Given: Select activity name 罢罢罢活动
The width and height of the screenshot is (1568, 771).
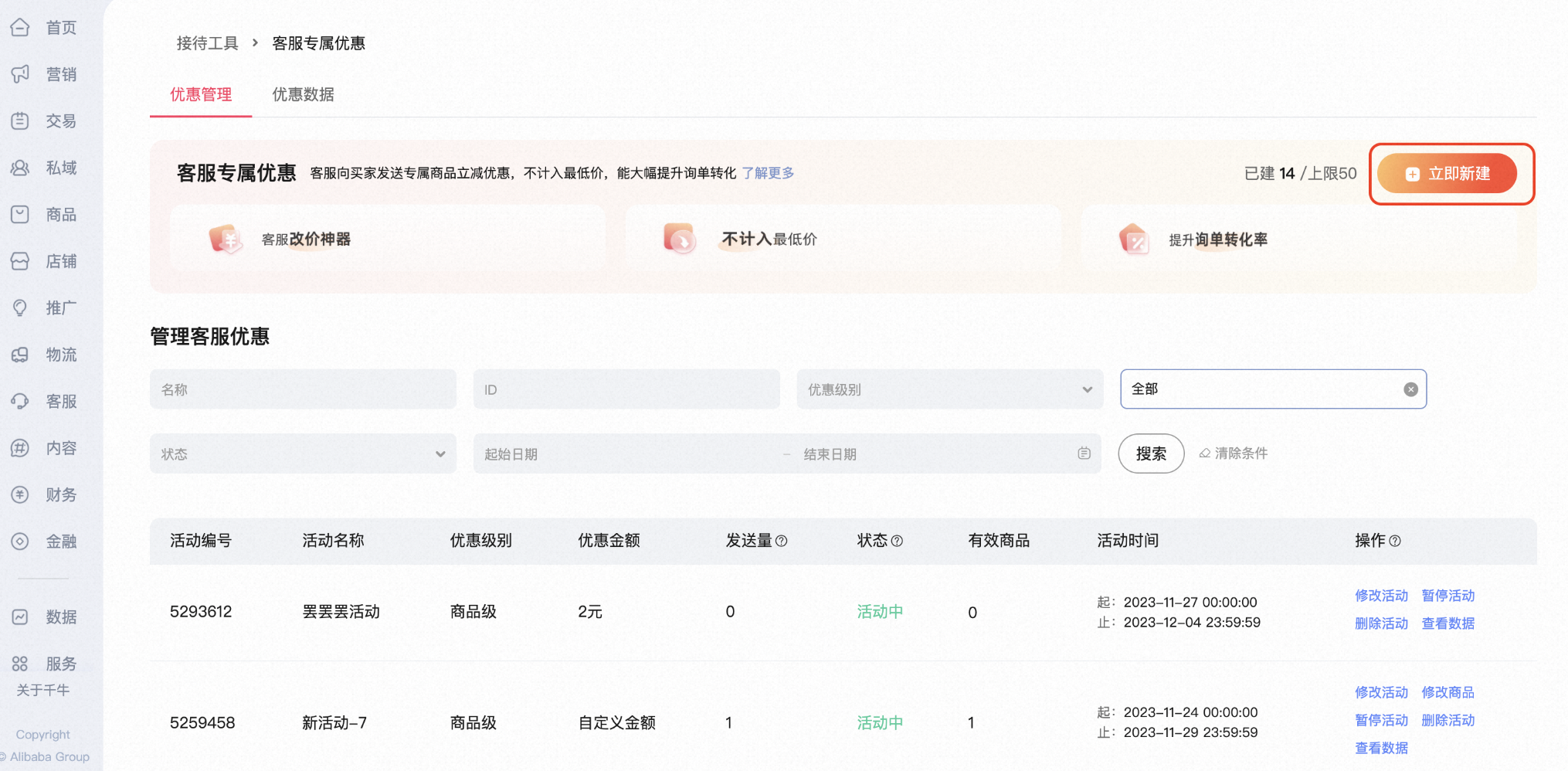Looking at the screenshot, I should point(341,612).
